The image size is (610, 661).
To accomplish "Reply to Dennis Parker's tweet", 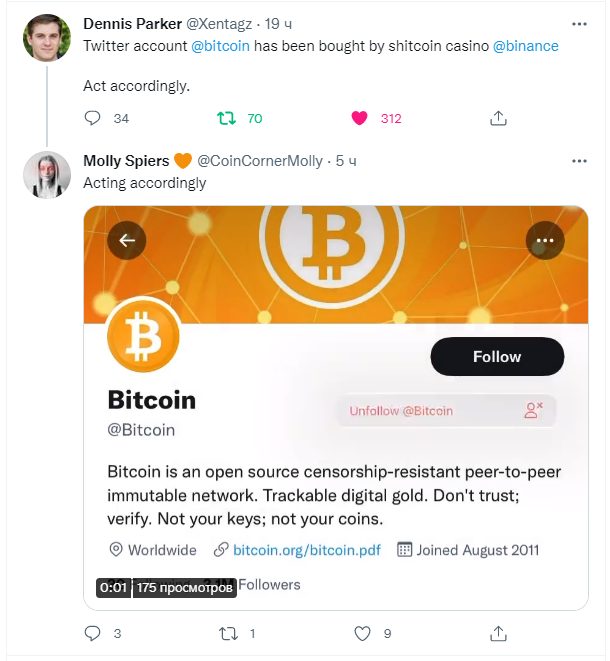I will [93, 118].
